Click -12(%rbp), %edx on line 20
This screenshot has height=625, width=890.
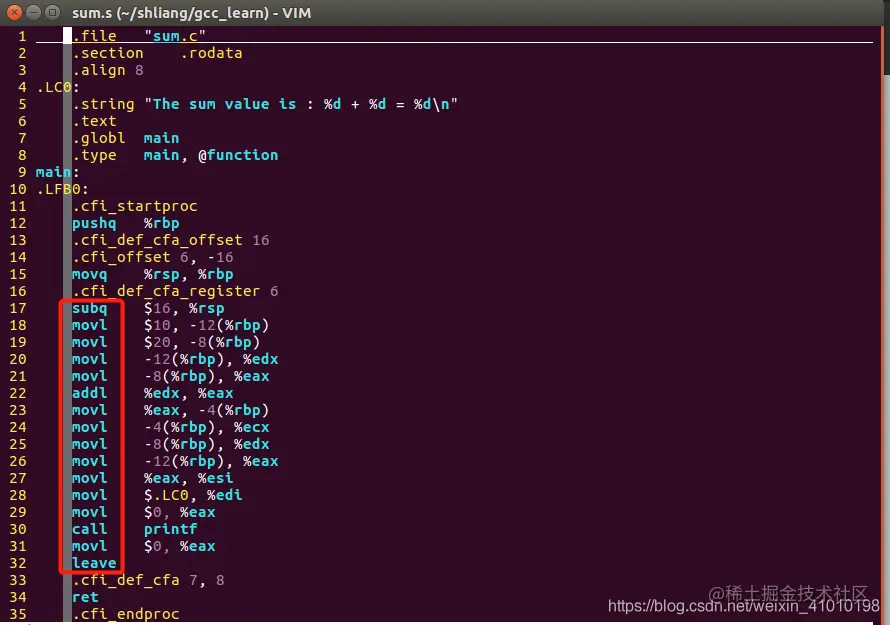pyautogui.click(x=211, y=359)
